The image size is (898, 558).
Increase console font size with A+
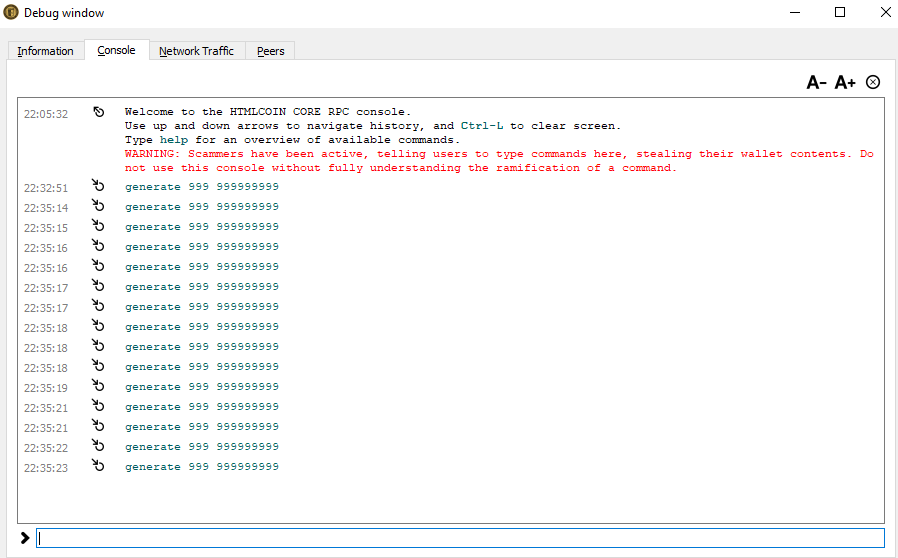pyautogui.click(x=845, y=82)
